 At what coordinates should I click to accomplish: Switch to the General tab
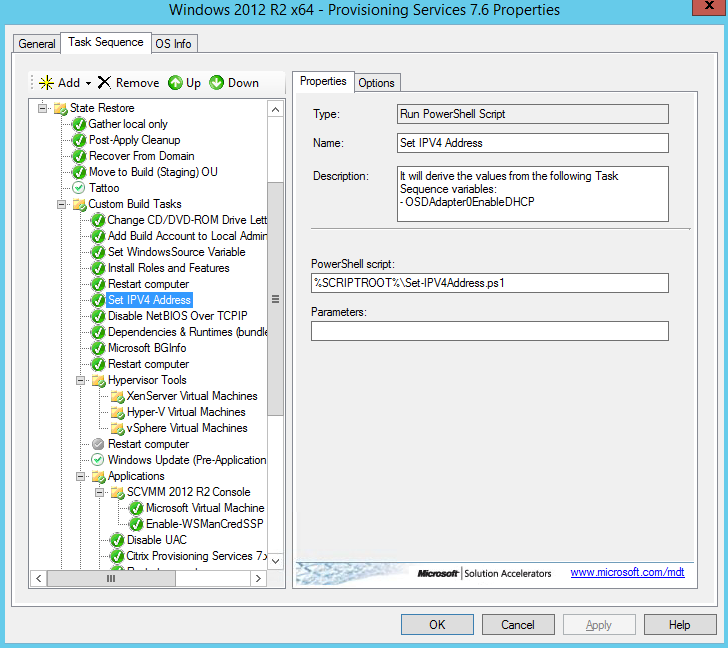[x=37, y=44]
